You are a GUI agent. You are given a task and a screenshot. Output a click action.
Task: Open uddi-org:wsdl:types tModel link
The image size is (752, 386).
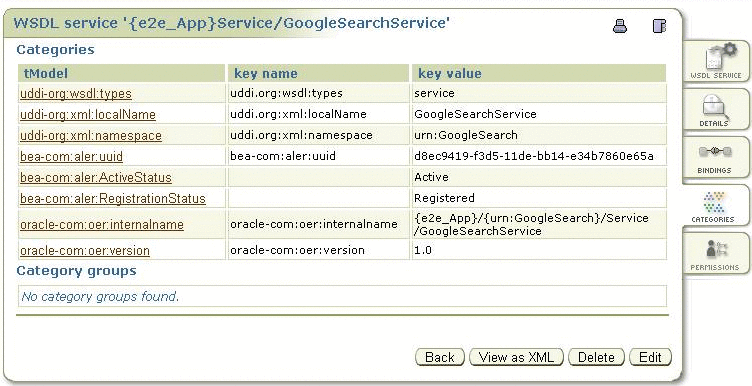(76, 93)
